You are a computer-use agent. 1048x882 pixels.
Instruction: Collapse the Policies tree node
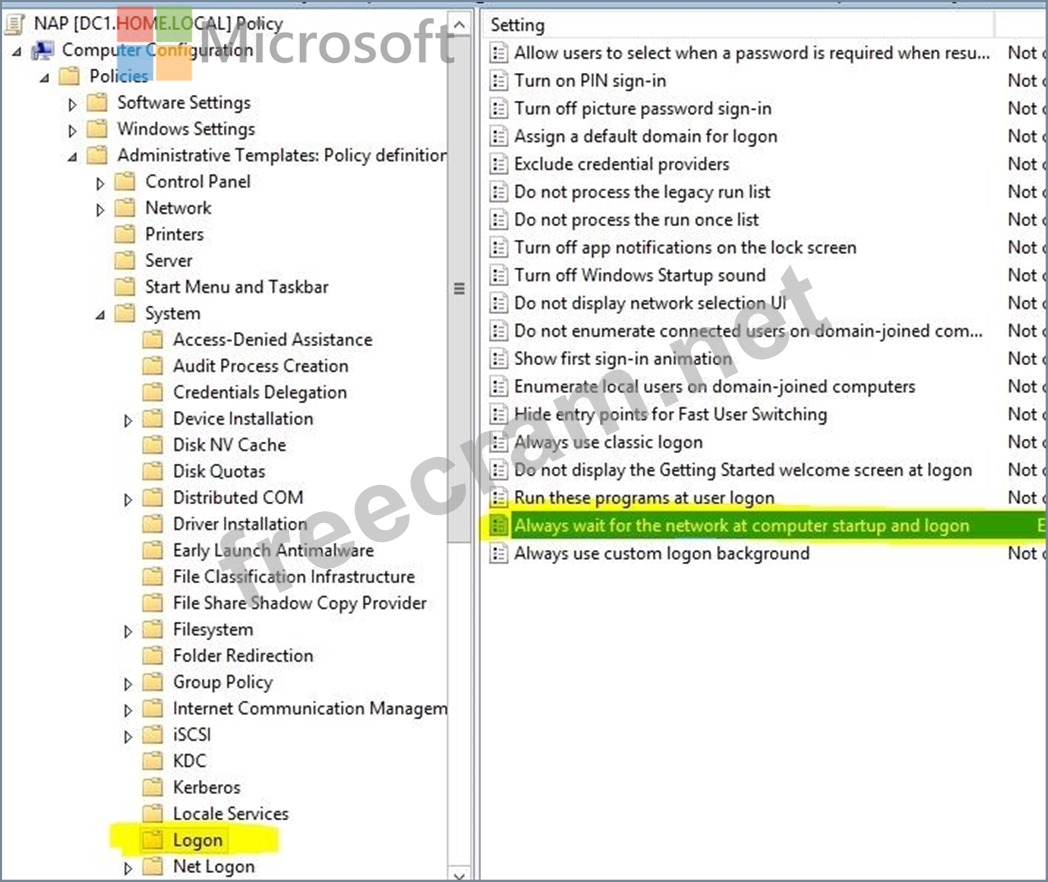click(x=44, y=78)
